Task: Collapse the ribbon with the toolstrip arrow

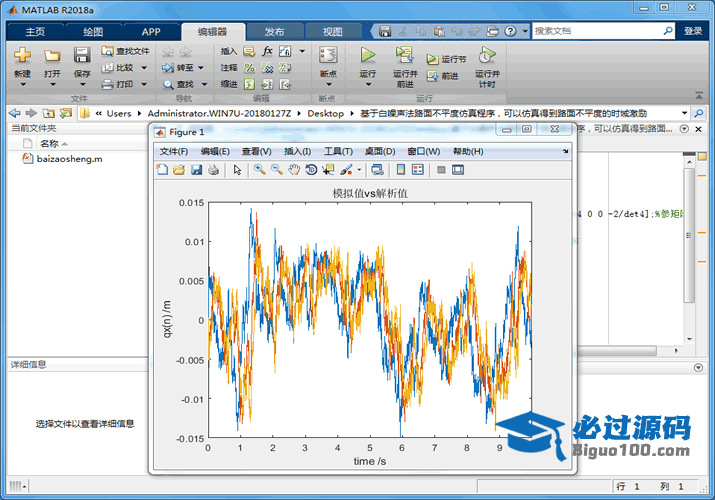Action: click(699, 95)
